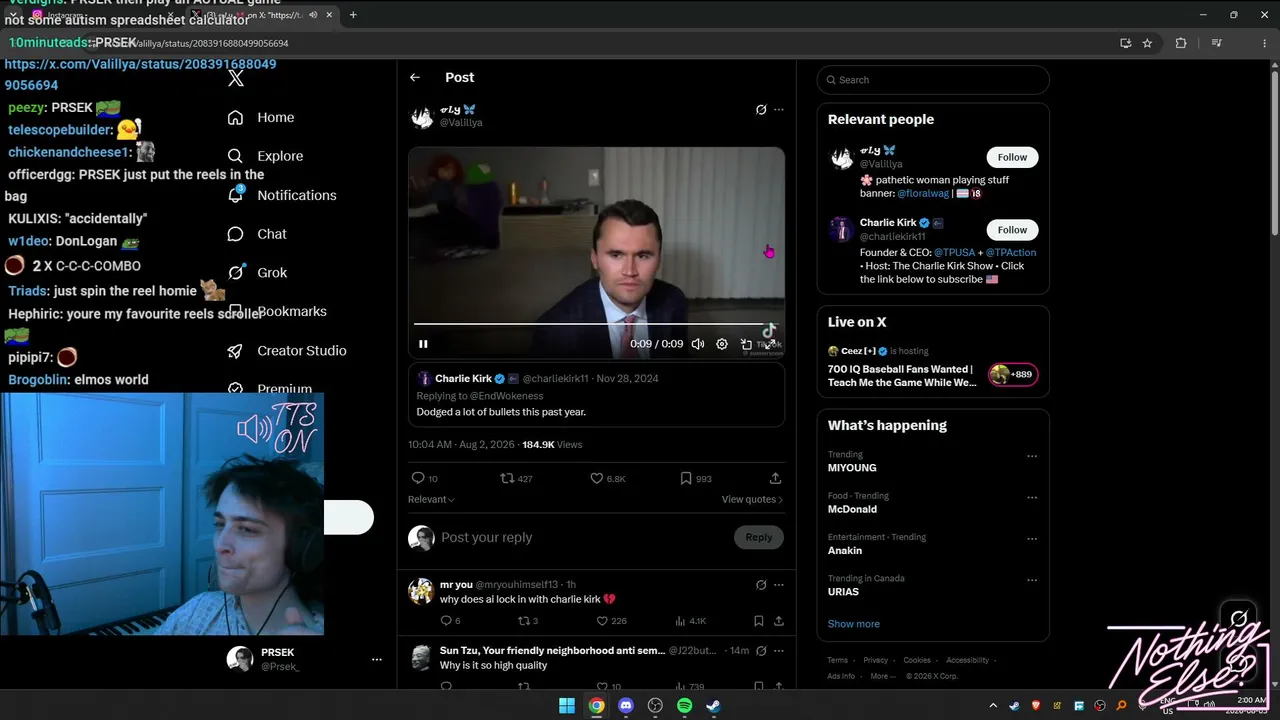
Task: Open more options on mr you's reply
Action: 779,585
